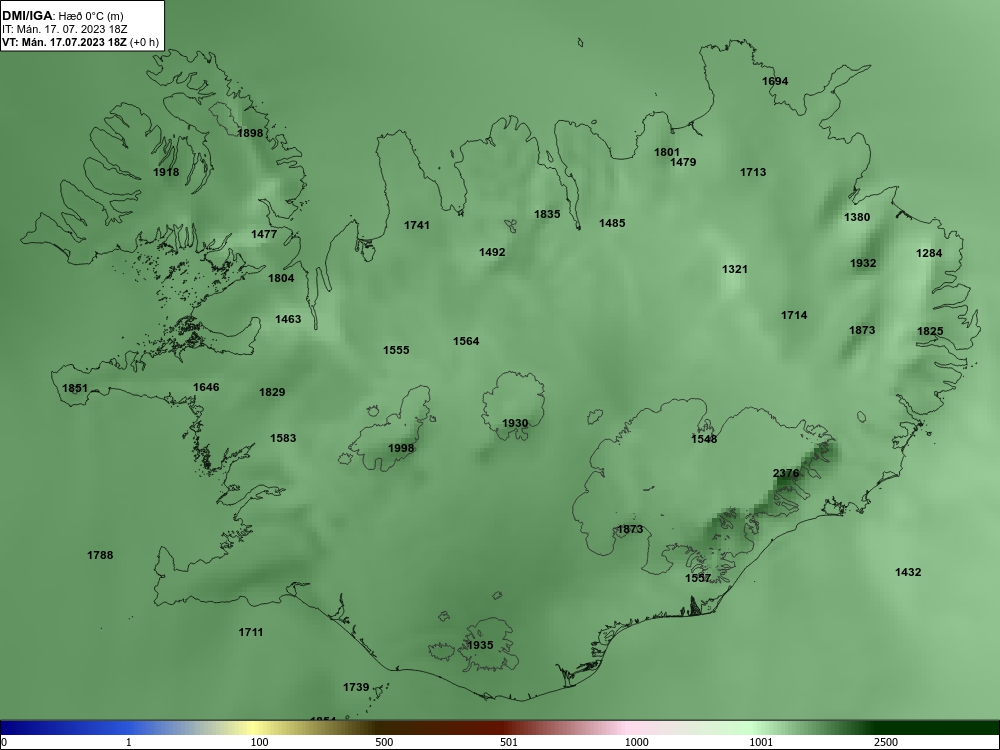This screenshot has width=1000, height=750.
Task: Select the 1918 height value
Action: pyautogui.click(x=166, y=172)
